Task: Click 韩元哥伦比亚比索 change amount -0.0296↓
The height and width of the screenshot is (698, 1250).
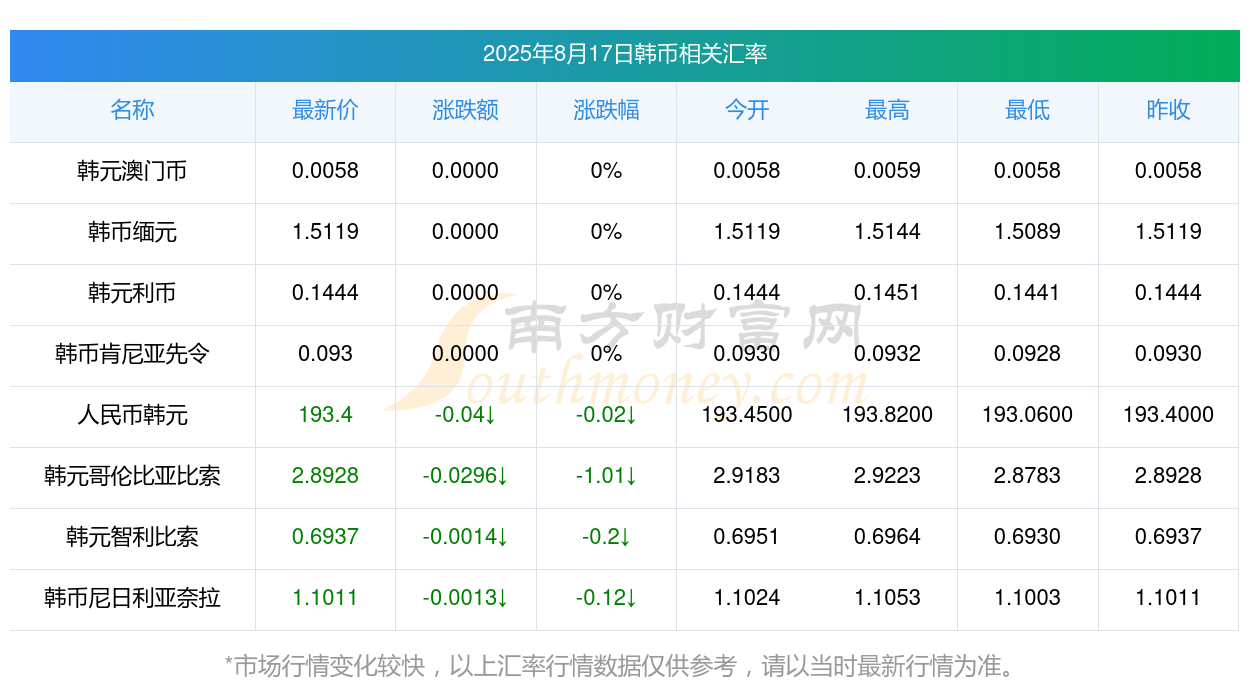Action: pyautogui.click(x=465, y=476)
